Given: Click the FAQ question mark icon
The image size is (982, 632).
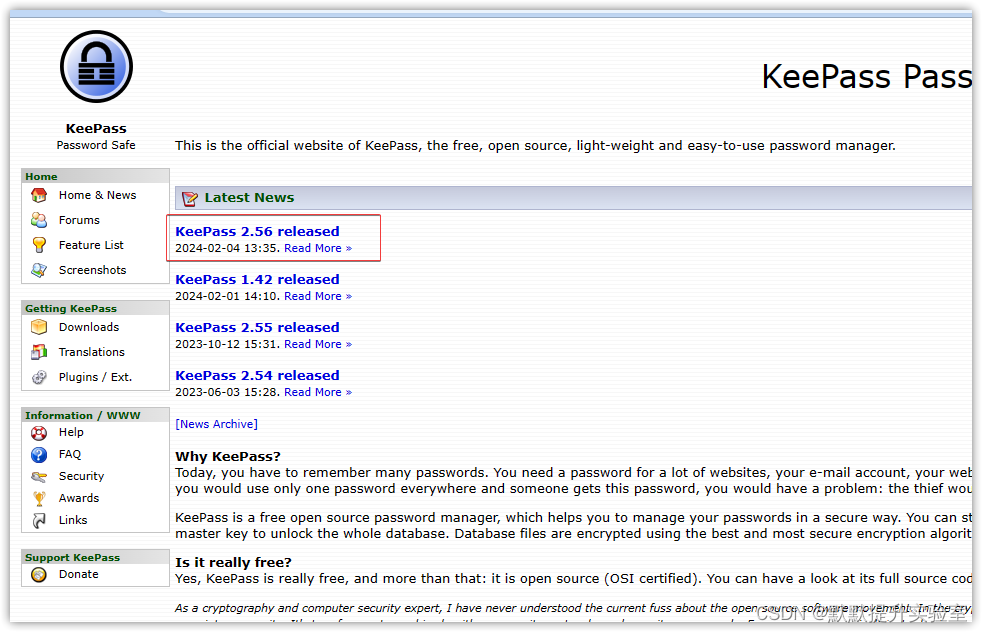Looking at the screenshot, I should click(x=39, y=455).
